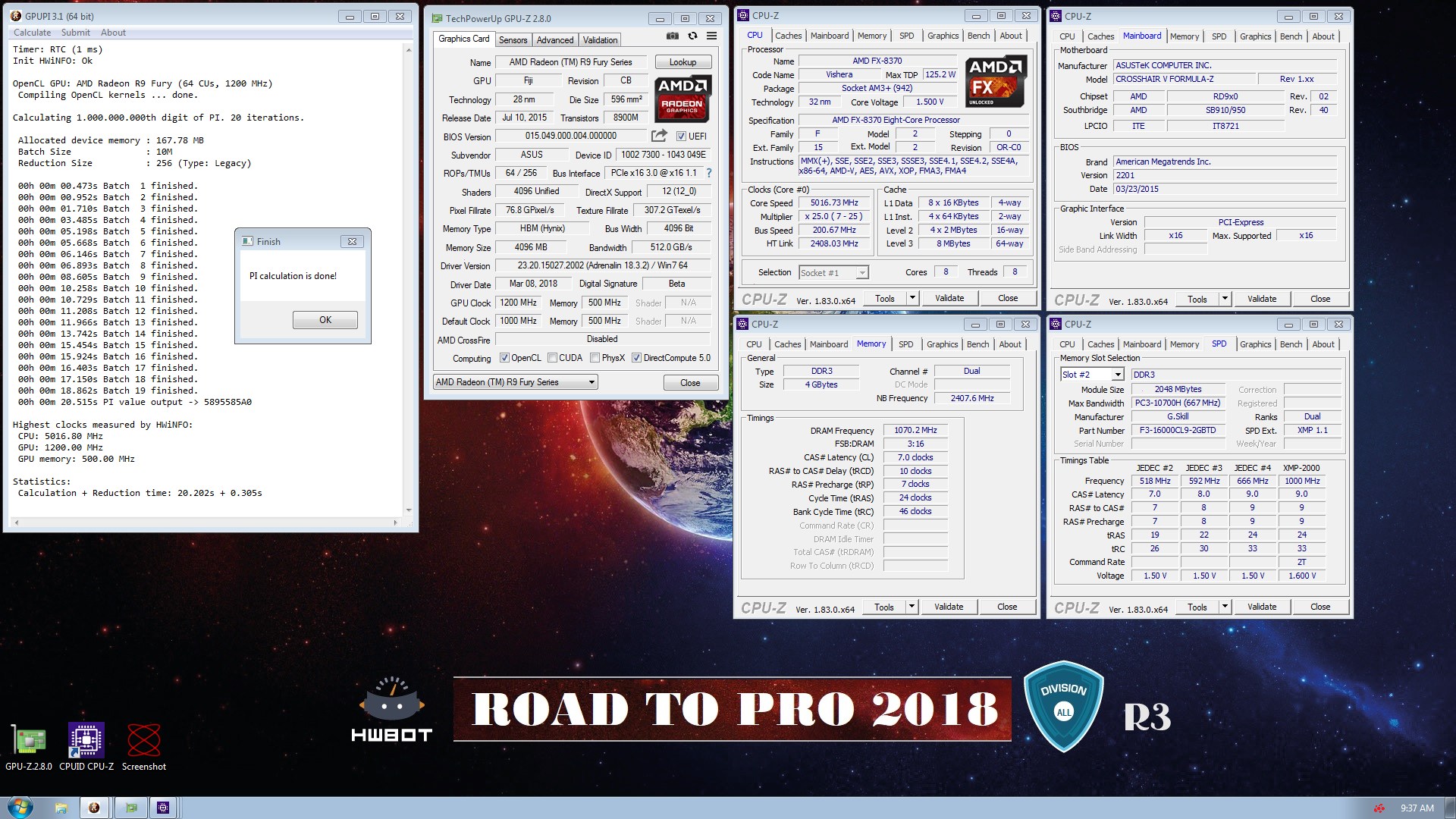Click the Driver Version field in GPU-Z
This screenshot has width=1456, height=819.
(x=603, y=265)
